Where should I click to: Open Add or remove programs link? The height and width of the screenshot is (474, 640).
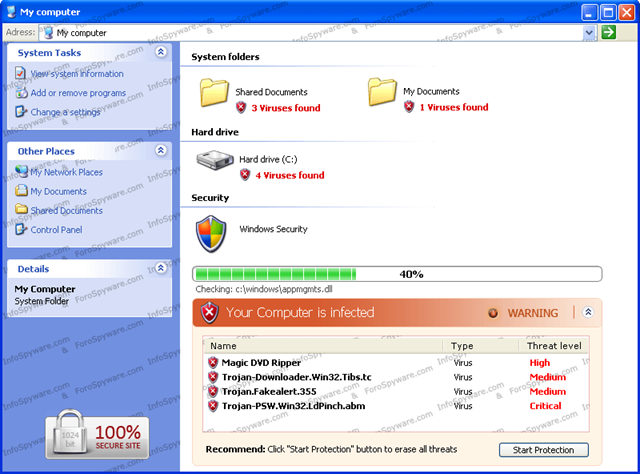[78, 93]
